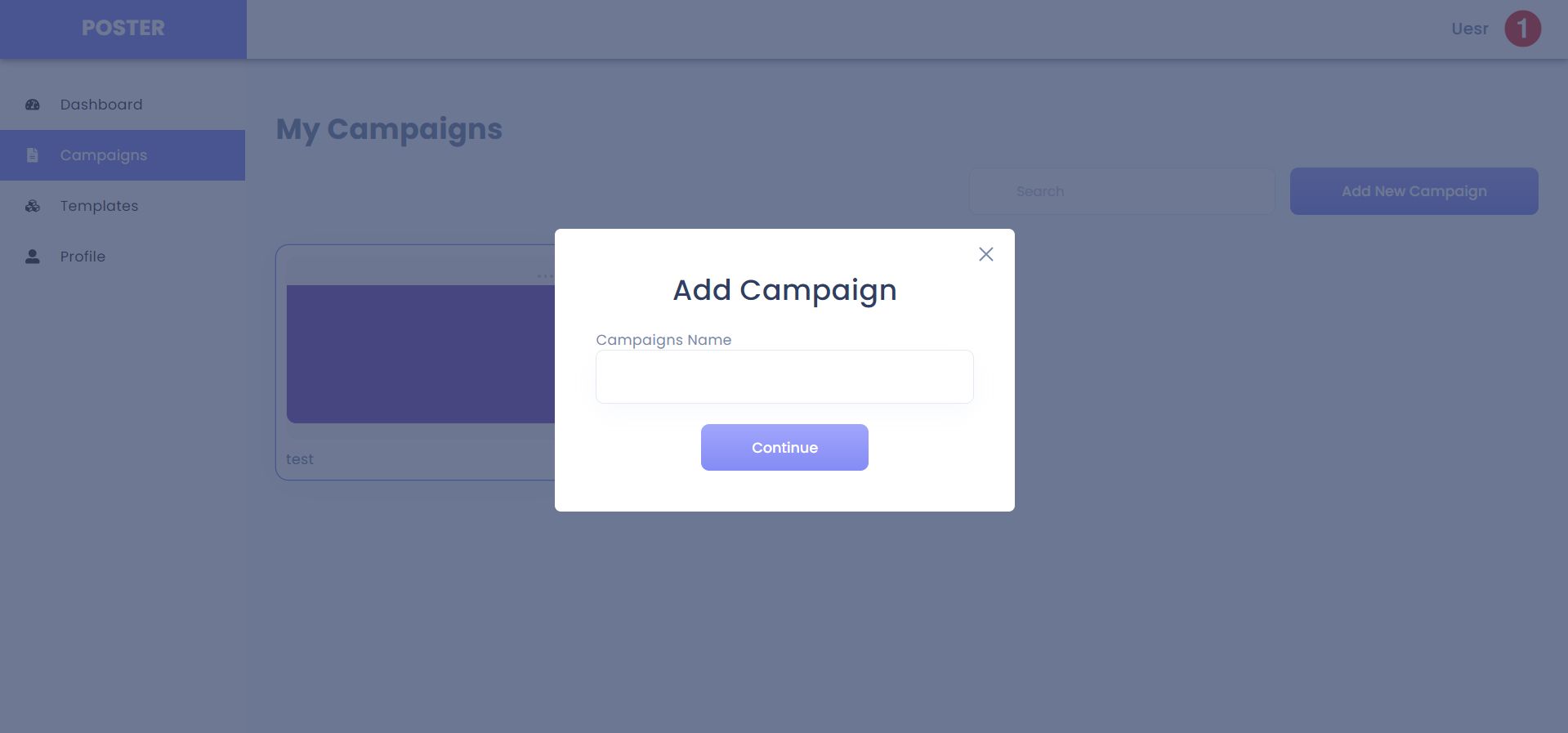
Task: Click the red user avatar badge
Action: point(1522,29)
